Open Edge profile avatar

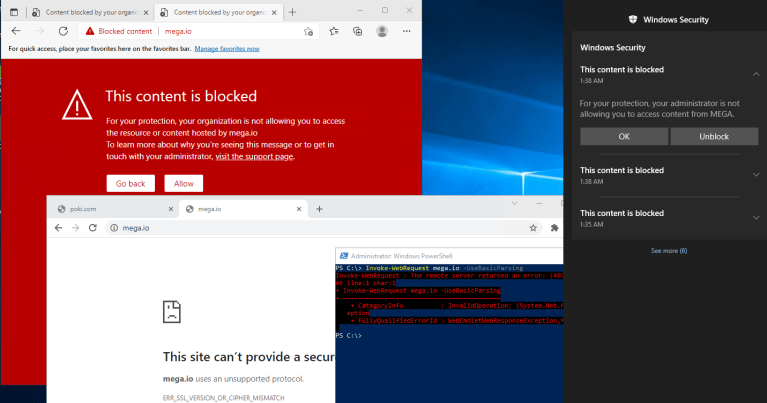tap(382, 31)
